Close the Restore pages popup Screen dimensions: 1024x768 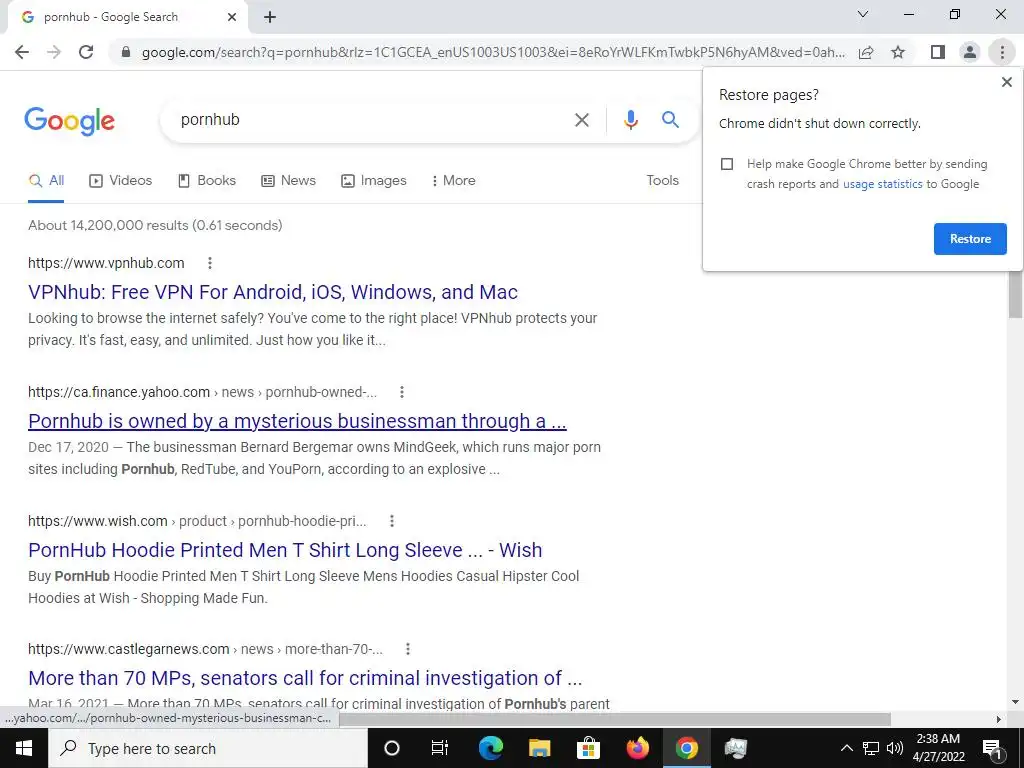point(1006,82)
